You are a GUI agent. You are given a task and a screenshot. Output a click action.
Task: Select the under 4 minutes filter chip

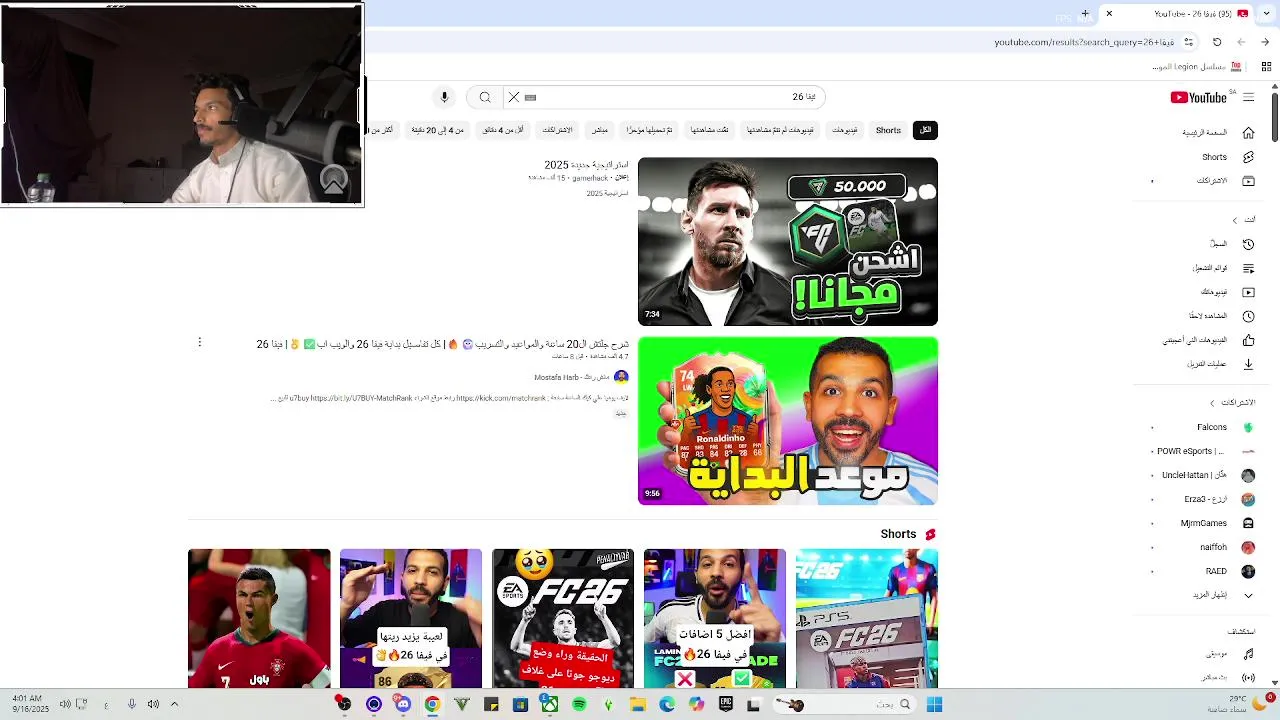pyautogui.click(x=503, y=130)
